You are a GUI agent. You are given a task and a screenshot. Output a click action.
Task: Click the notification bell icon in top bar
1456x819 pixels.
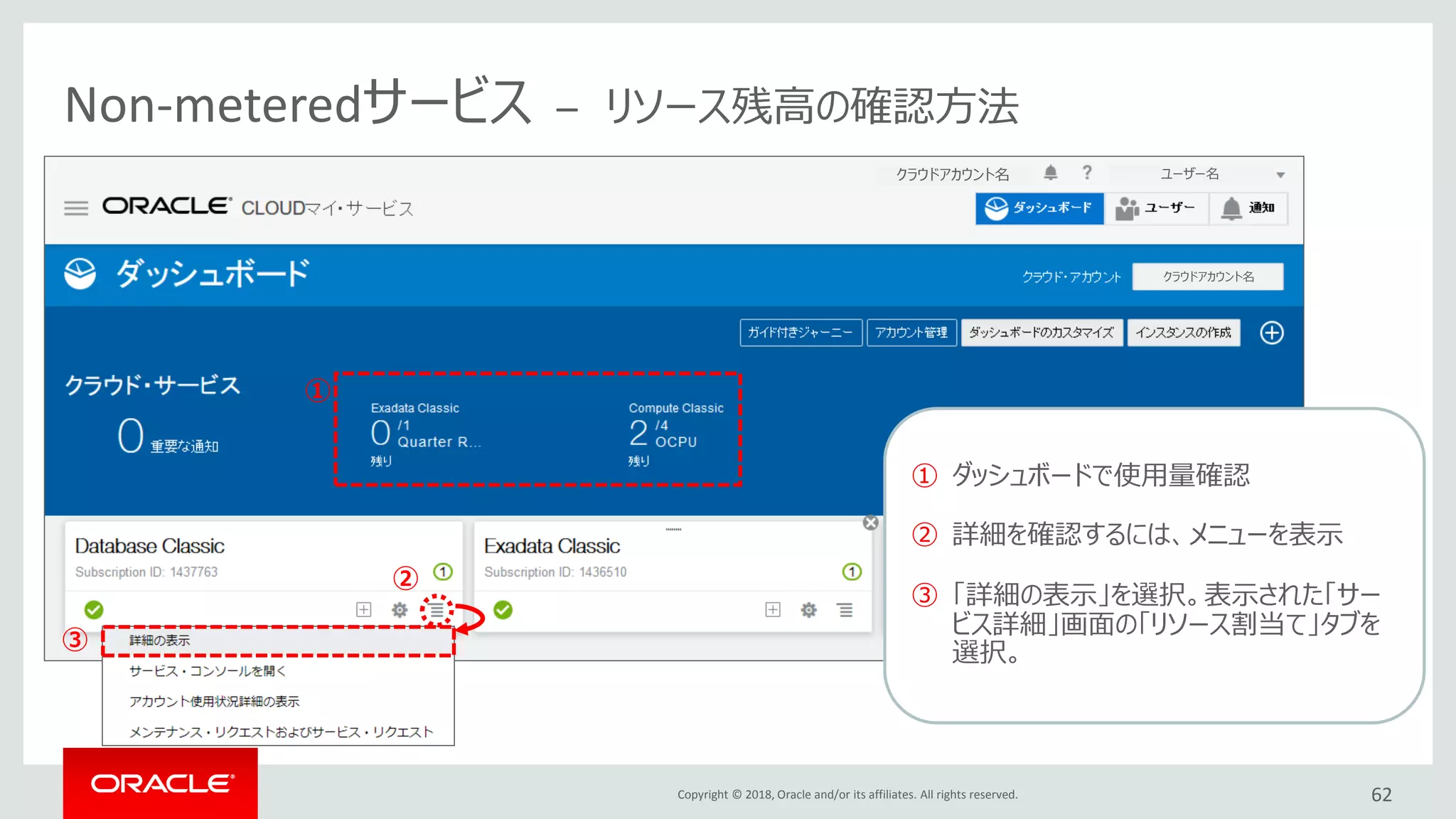click(1051, 173)
